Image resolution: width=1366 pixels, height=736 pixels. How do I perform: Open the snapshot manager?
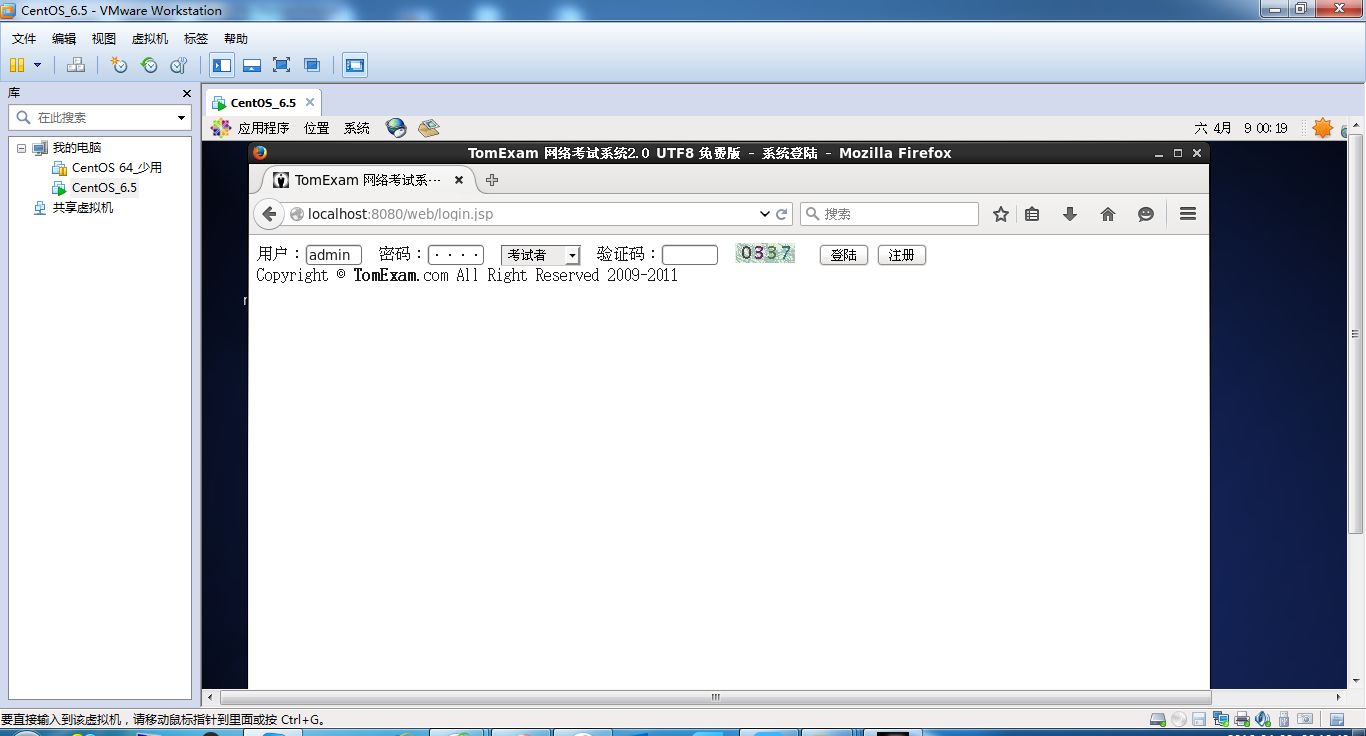179,65
